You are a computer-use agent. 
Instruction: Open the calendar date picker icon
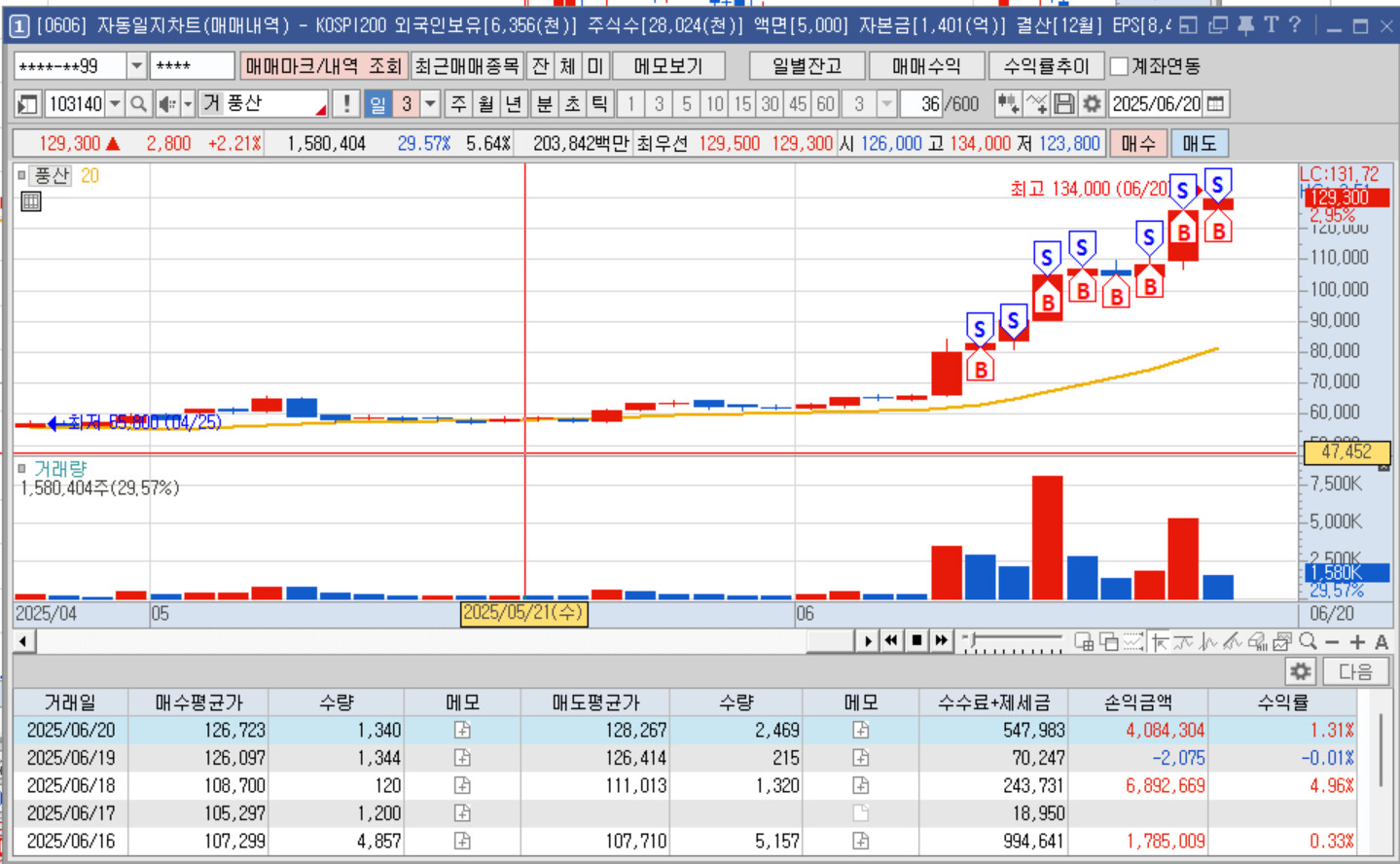1215,103
